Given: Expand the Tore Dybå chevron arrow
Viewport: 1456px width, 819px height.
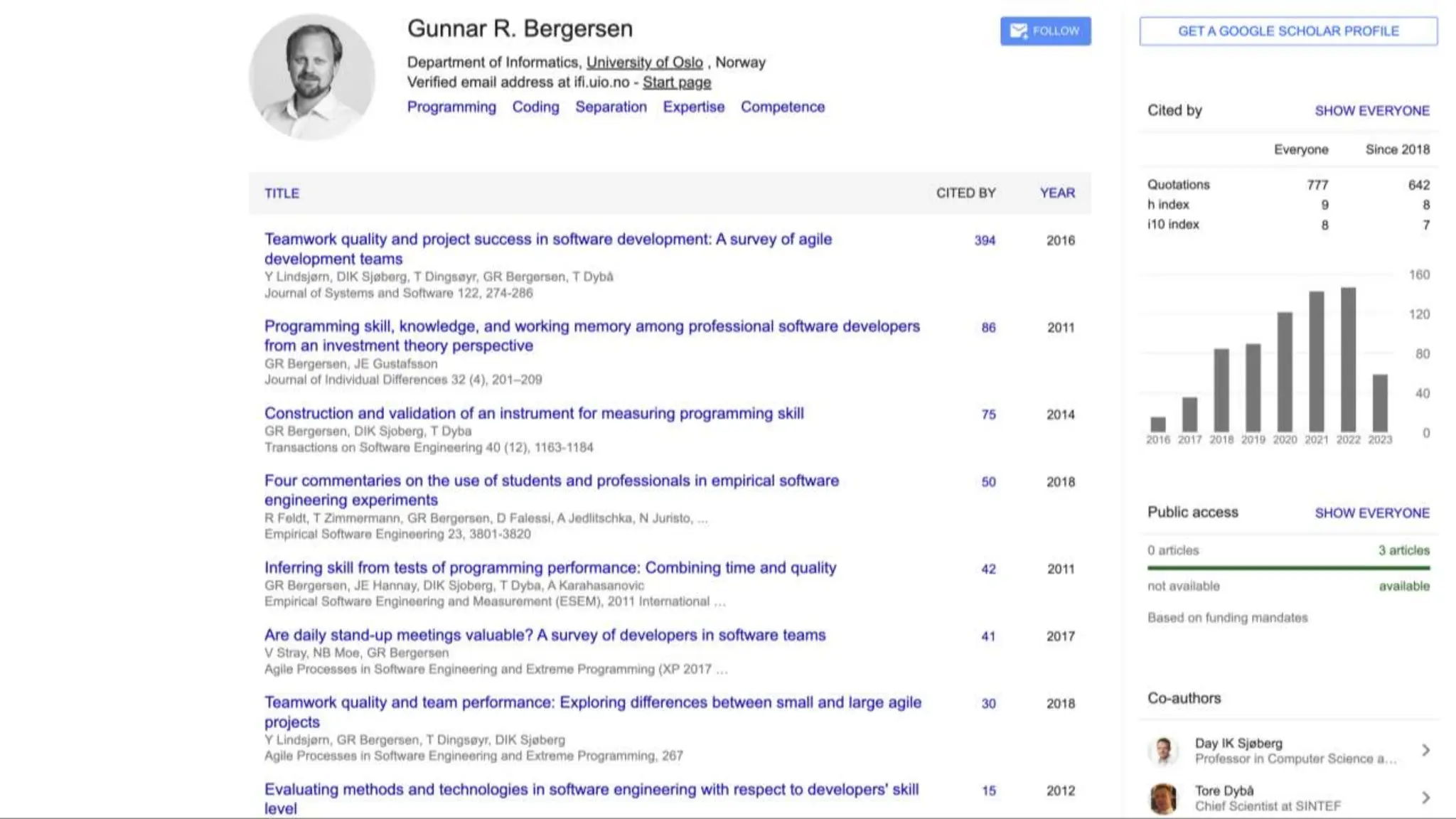Looking at the screenshot, I should pos(1425,798).
